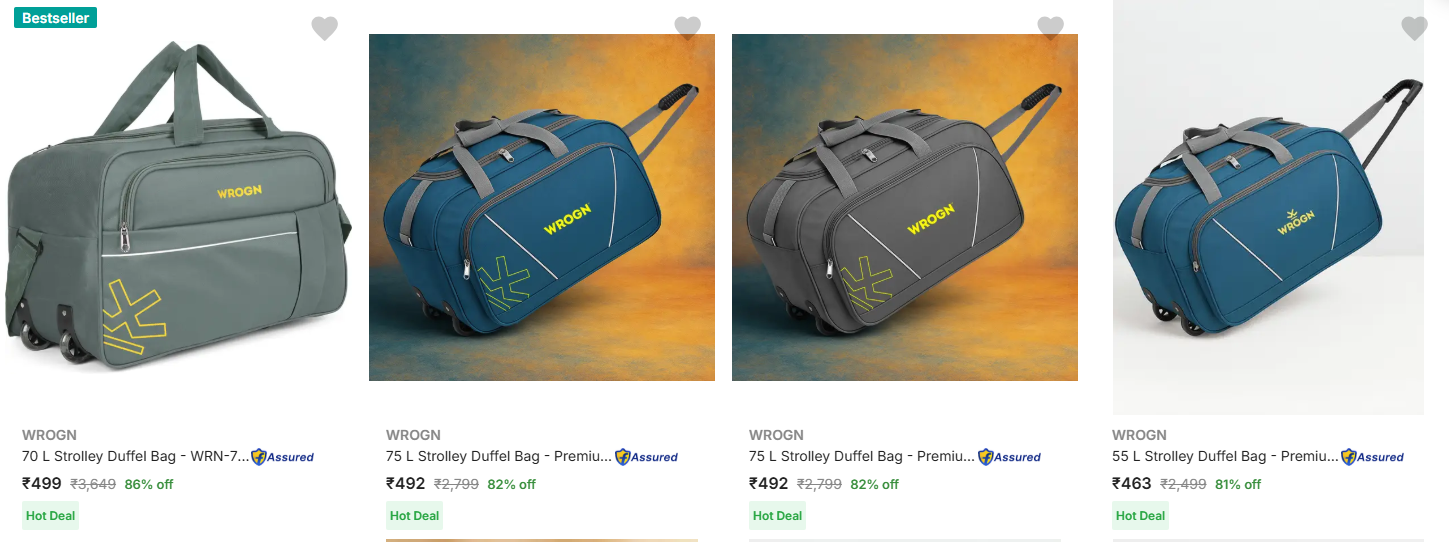Click Assured badge on 70 L bag

[x=283, y=457]
